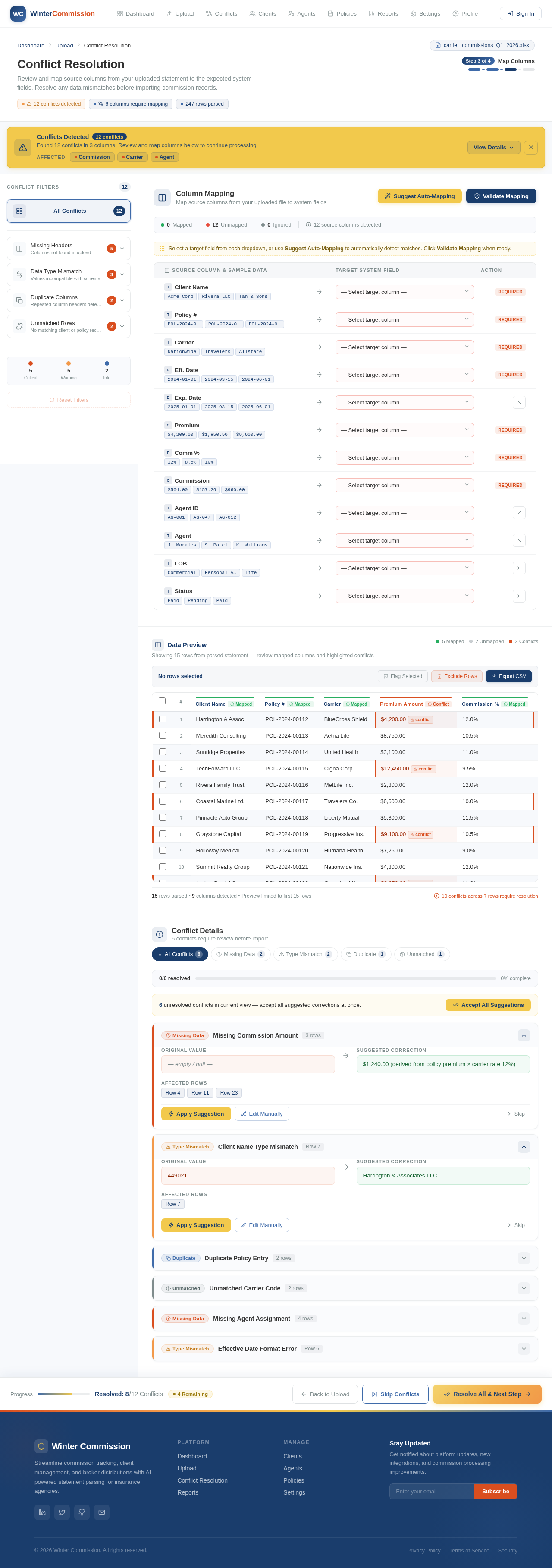This screenshot has height=1568, width=552.
Task: Click the WC logo icon in the header
Action: pyautogui.click(x=18, y=13)
